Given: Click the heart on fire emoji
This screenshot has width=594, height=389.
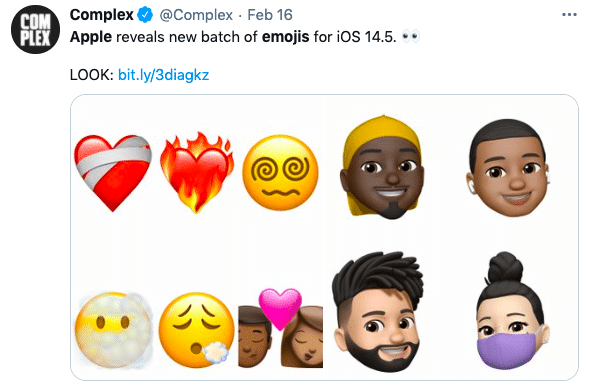Looking at the screenshot, I should [196, 172].
